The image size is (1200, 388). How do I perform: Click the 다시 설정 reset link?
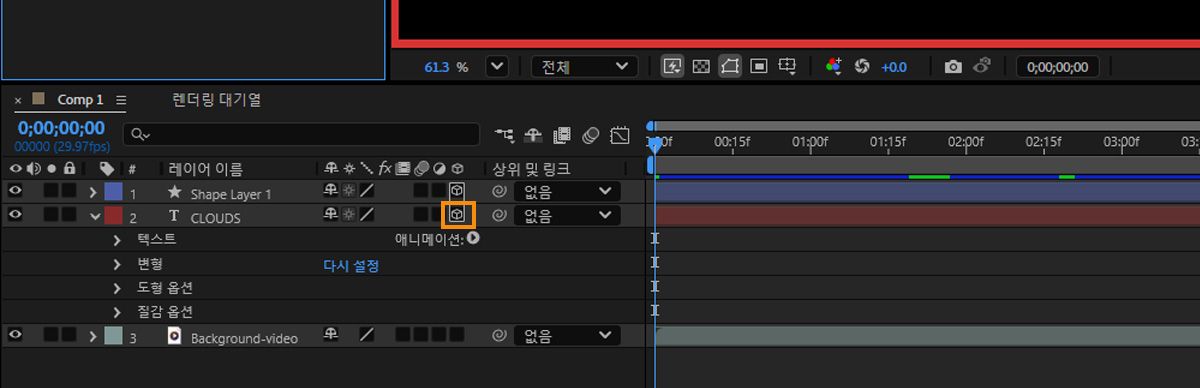point(350,265)
